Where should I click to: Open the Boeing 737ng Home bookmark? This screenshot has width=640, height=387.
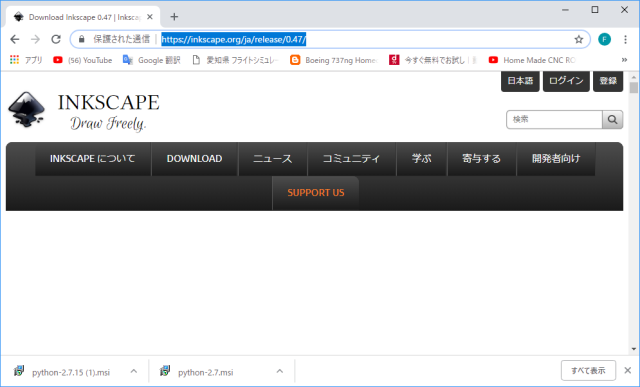(x=334, y=60)
